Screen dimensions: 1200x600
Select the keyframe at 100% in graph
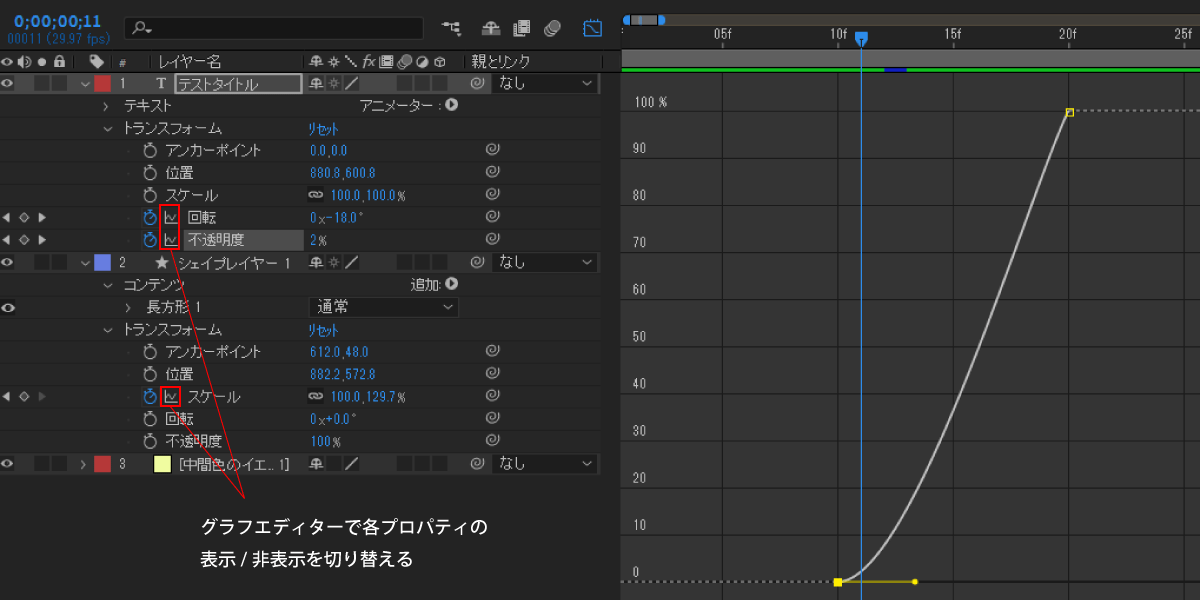click(1069, 113)
